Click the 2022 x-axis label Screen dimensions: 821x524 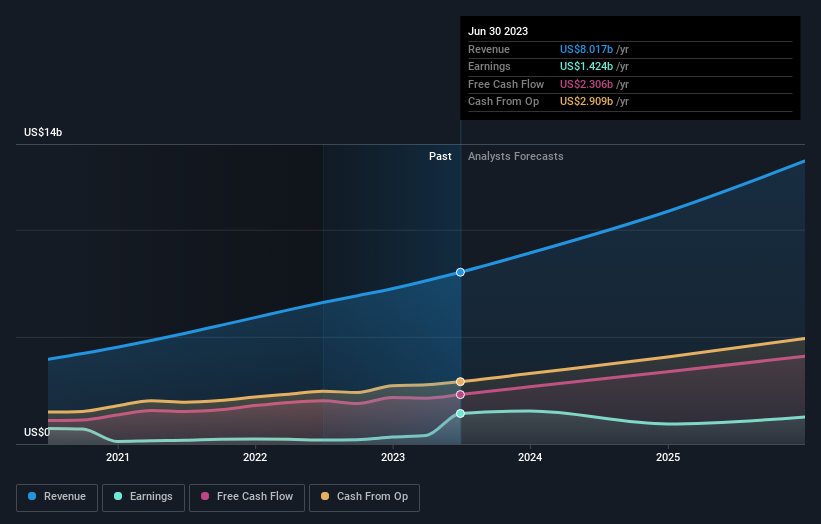pos(255,457)
